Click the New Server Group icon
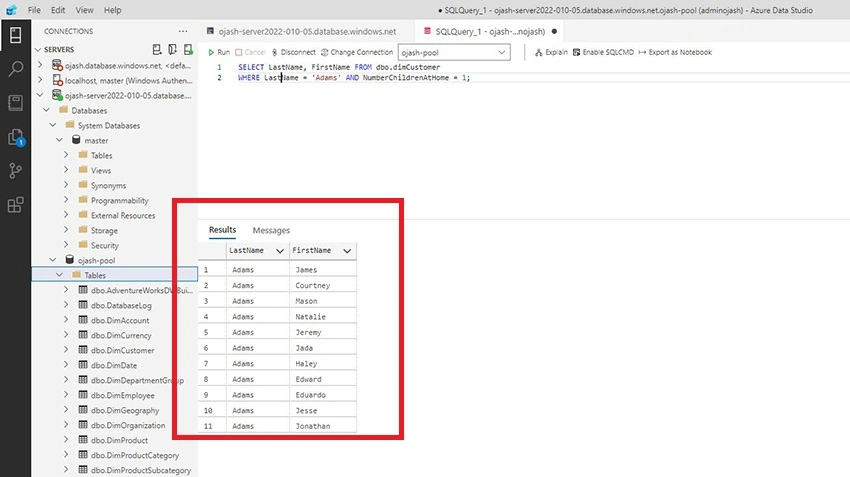The width and height of the screenshot is (850, 477). tap(172, 49)
